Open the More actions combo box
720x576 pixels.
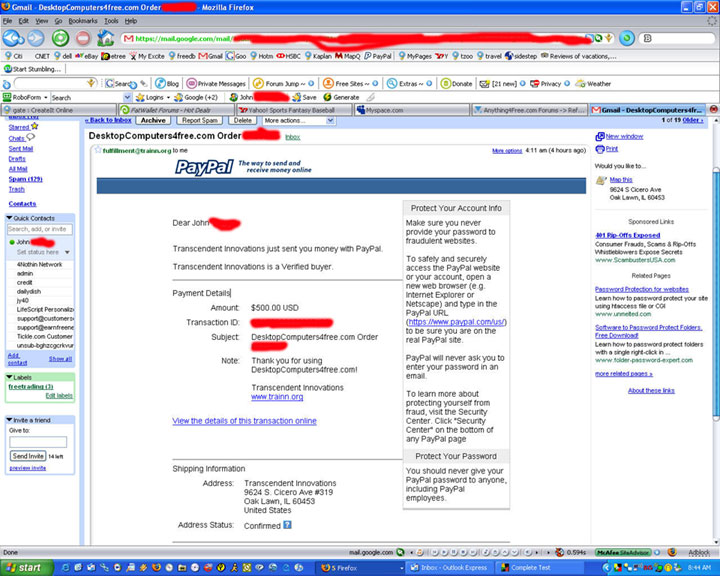299,120
